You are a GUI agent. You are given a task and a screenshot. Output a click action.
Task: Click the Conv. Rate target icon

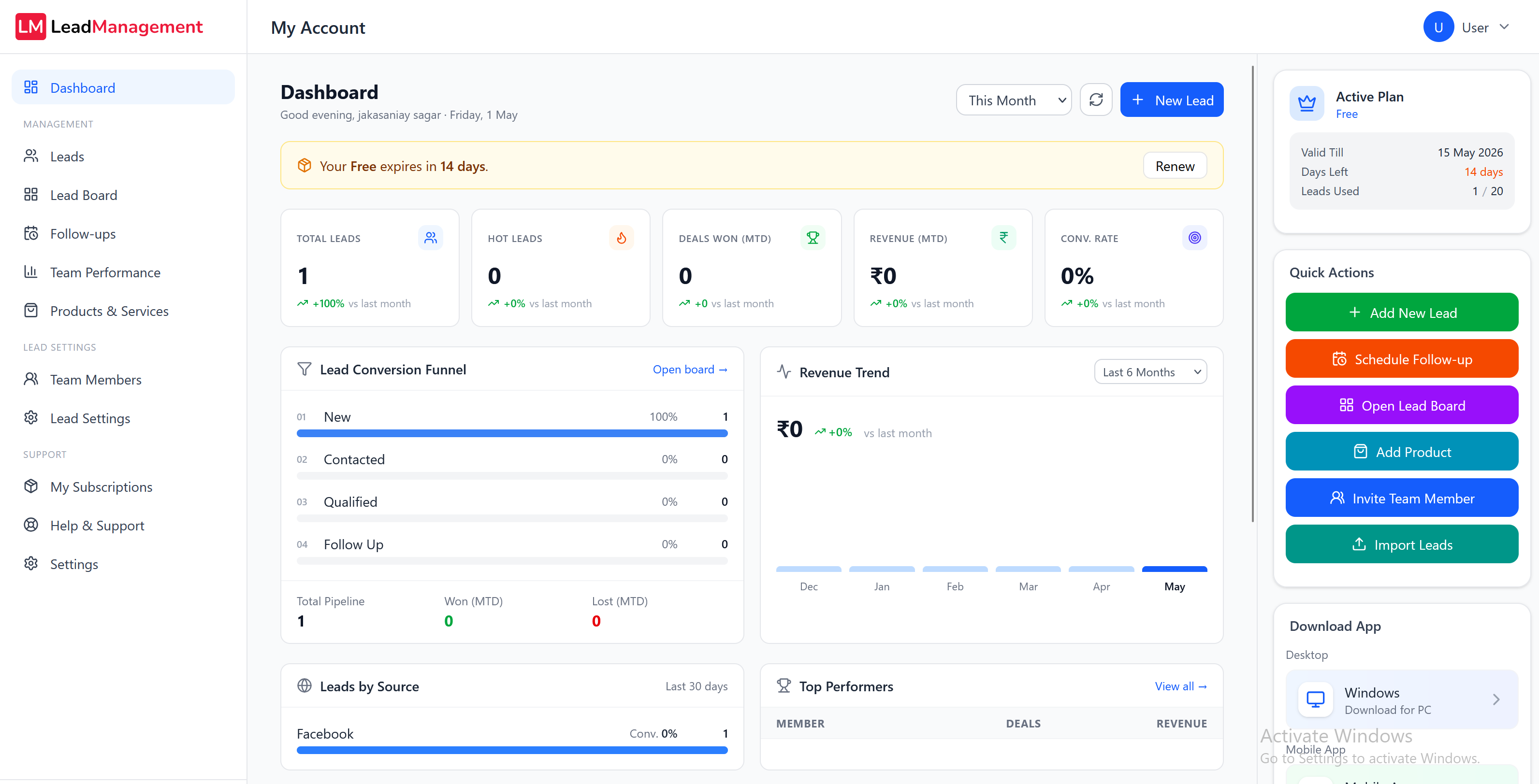click(x=1194, y=238)
